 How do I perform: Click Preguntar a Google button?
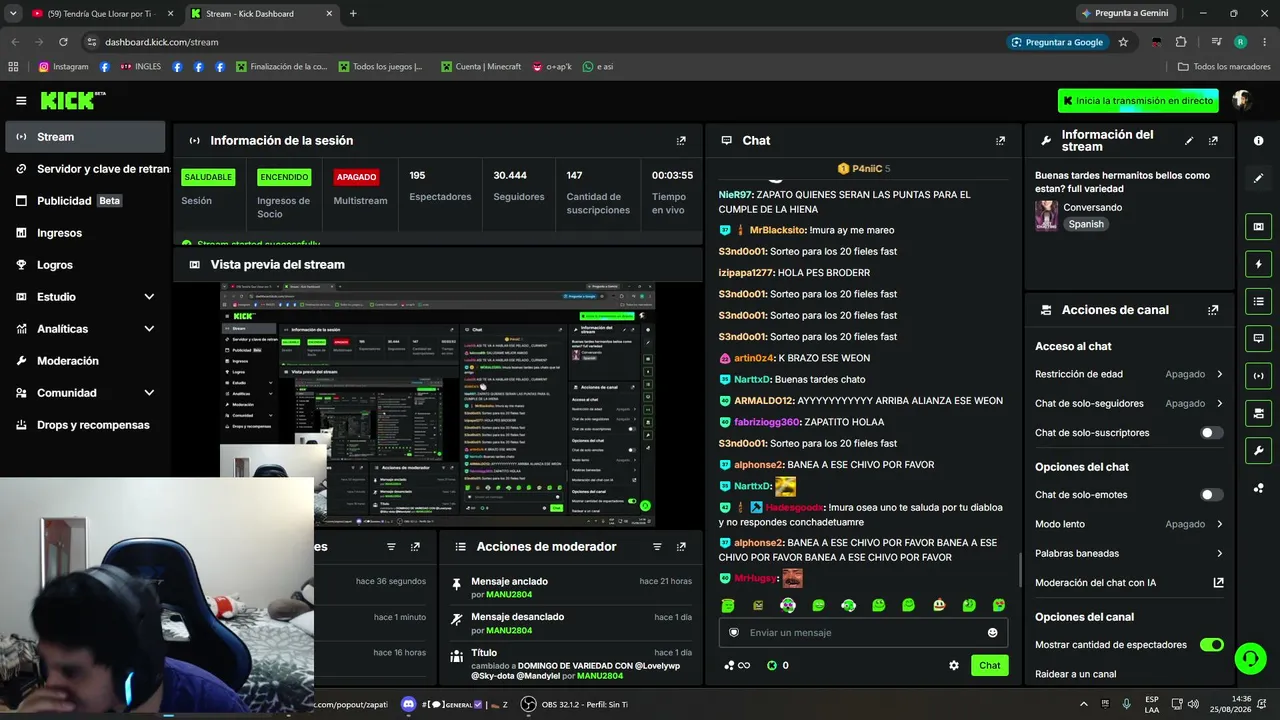click(x=1057, y=42)
